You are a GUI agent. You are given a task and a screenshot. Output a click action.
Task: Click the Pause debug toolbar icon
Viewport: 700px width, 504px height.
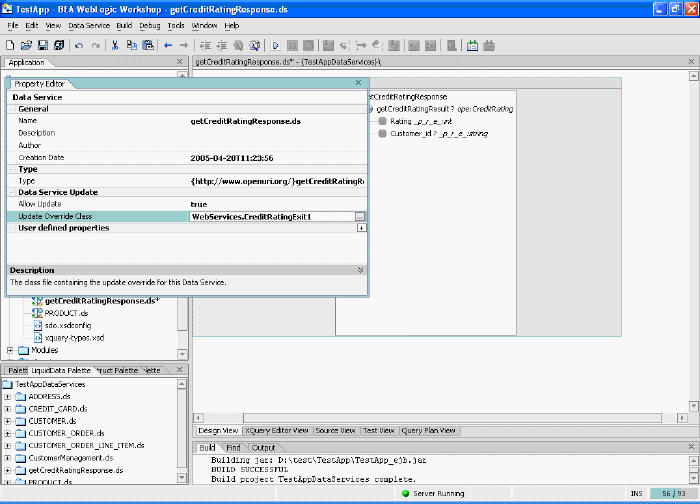[292, 45]
